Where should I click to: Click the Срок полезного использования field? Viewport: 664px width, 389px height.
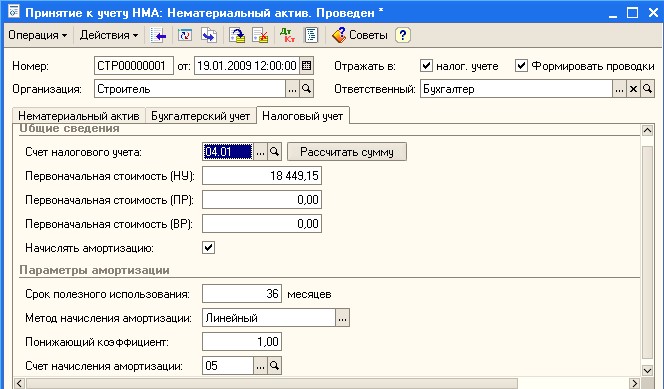point(242,294)
